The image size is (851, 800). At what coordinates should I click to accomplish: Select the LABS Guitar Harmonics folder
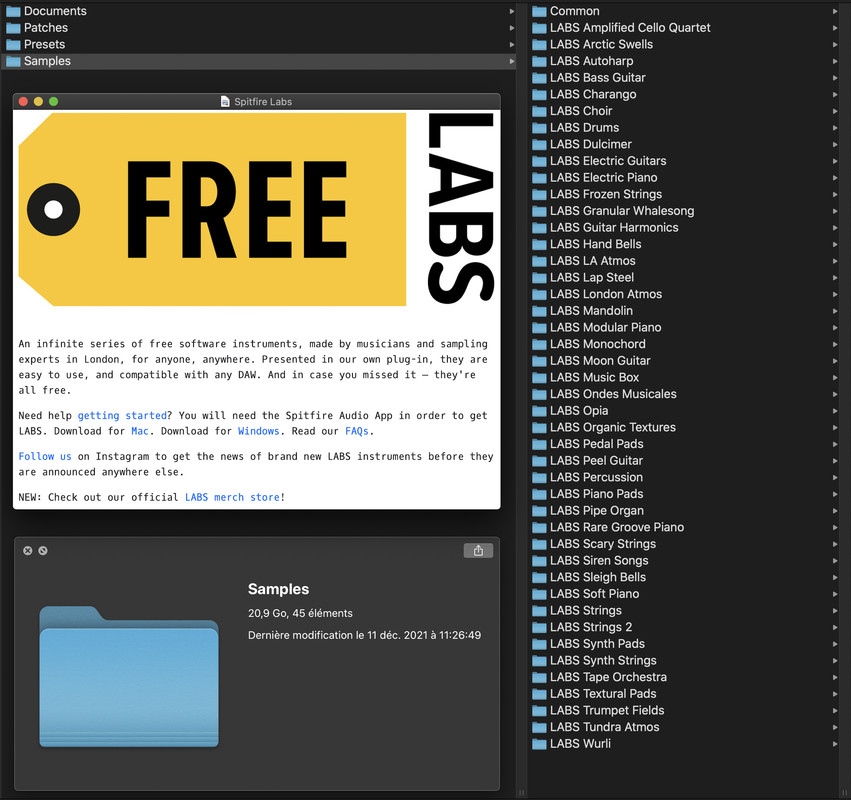tap(685, 228)
